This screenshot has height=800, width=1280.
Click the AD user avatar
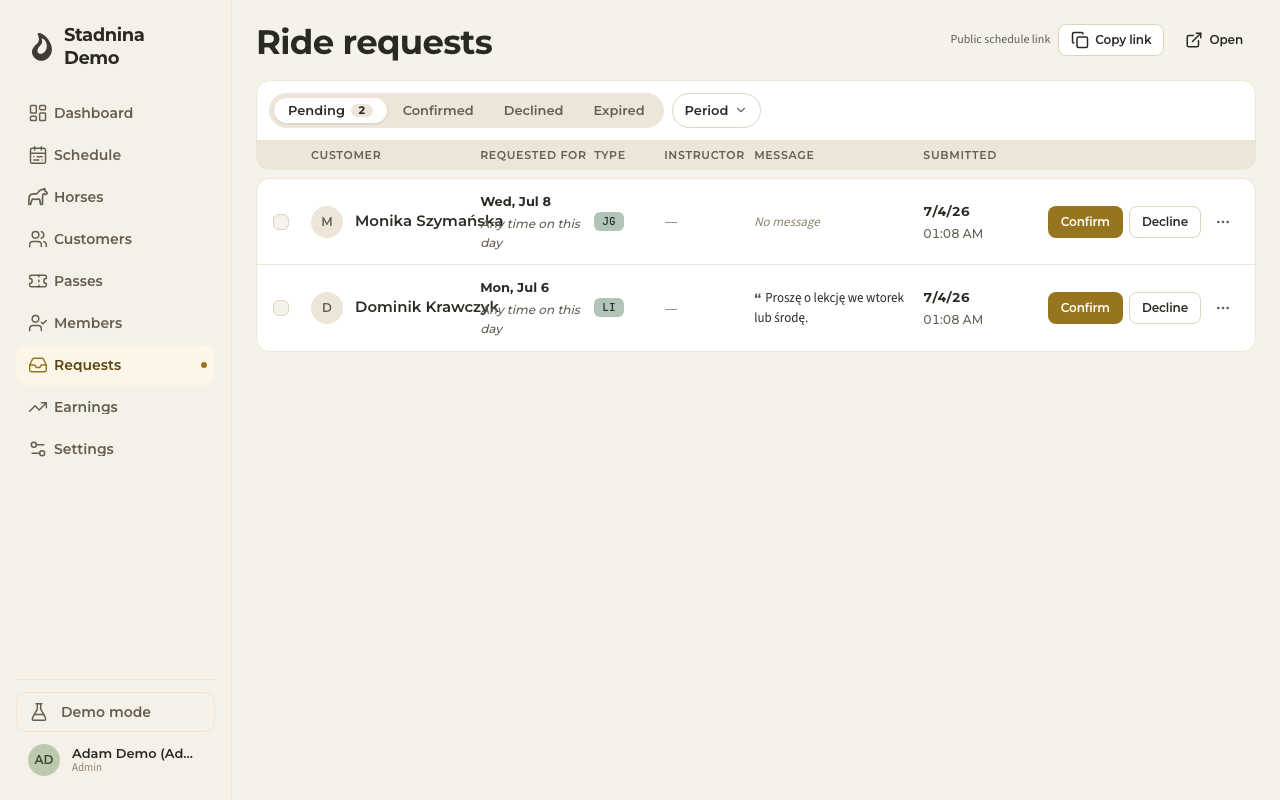click(44, 760)
